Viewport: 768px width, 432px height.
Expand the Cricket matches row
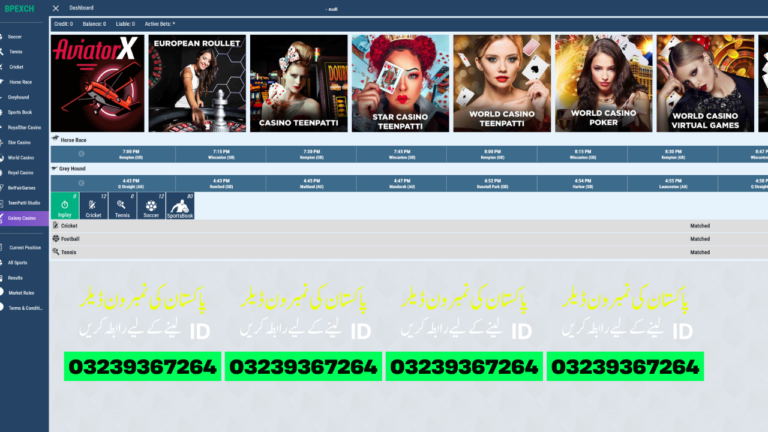(x=70, y=226)
